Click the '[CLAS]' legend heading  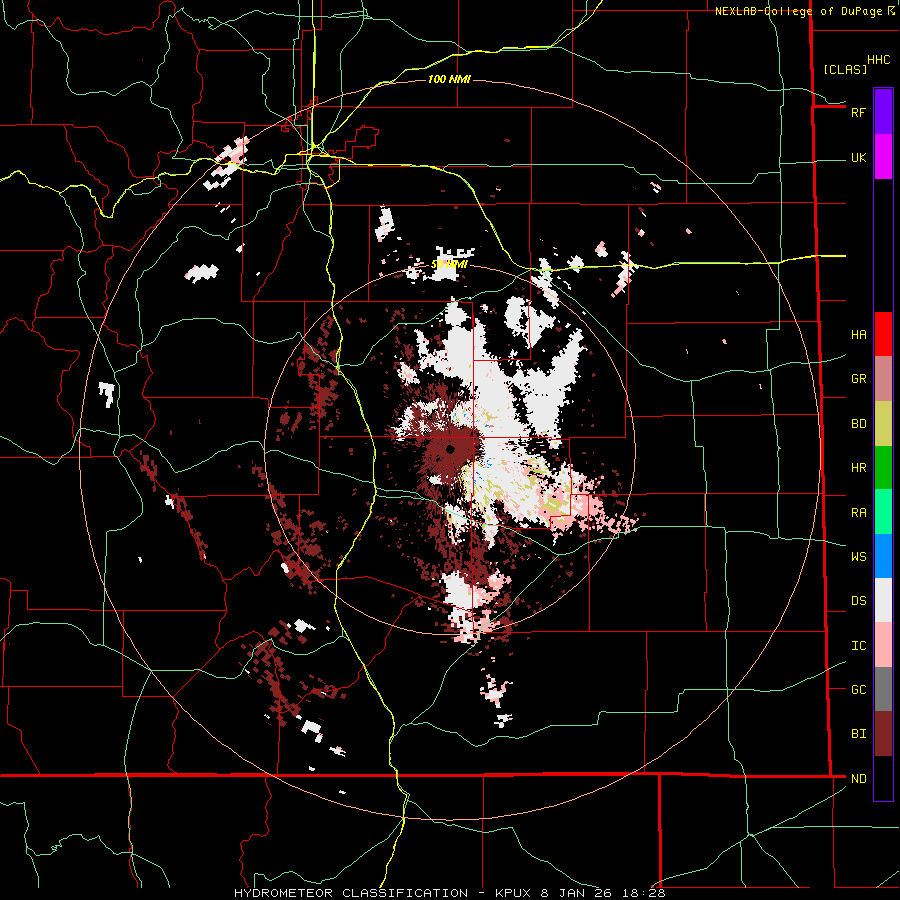[845, 69]
